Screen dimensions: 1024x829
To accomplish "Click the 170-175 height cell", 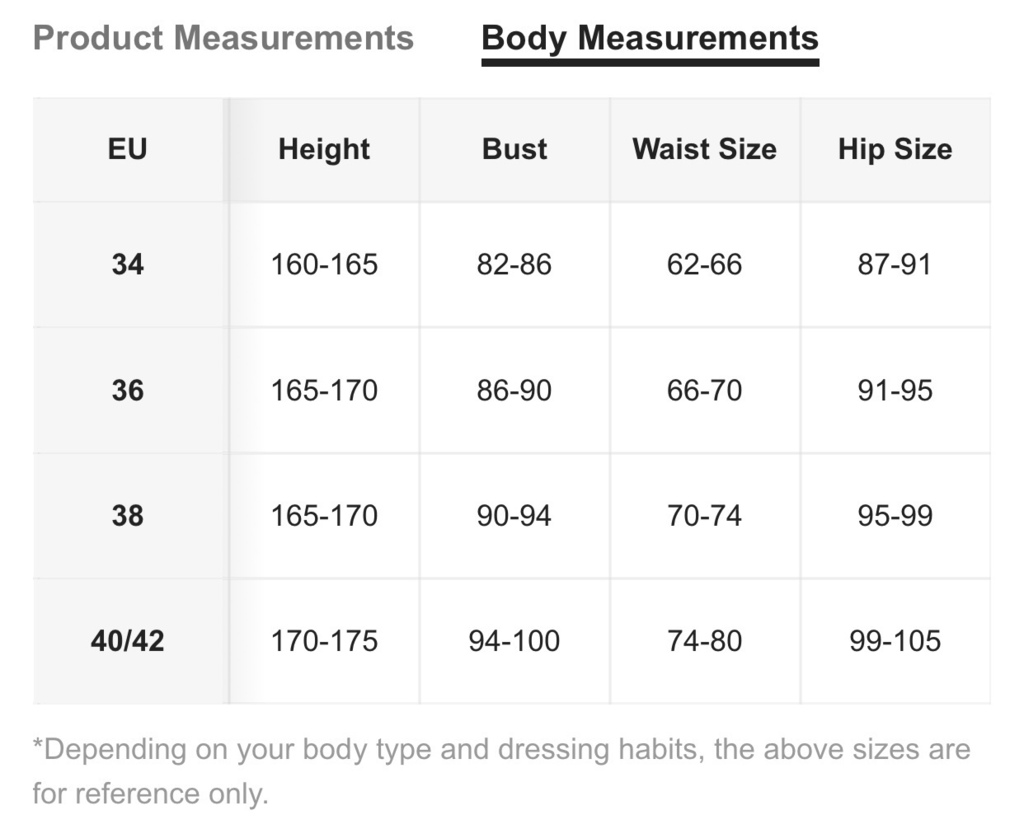I will point(324,641).
